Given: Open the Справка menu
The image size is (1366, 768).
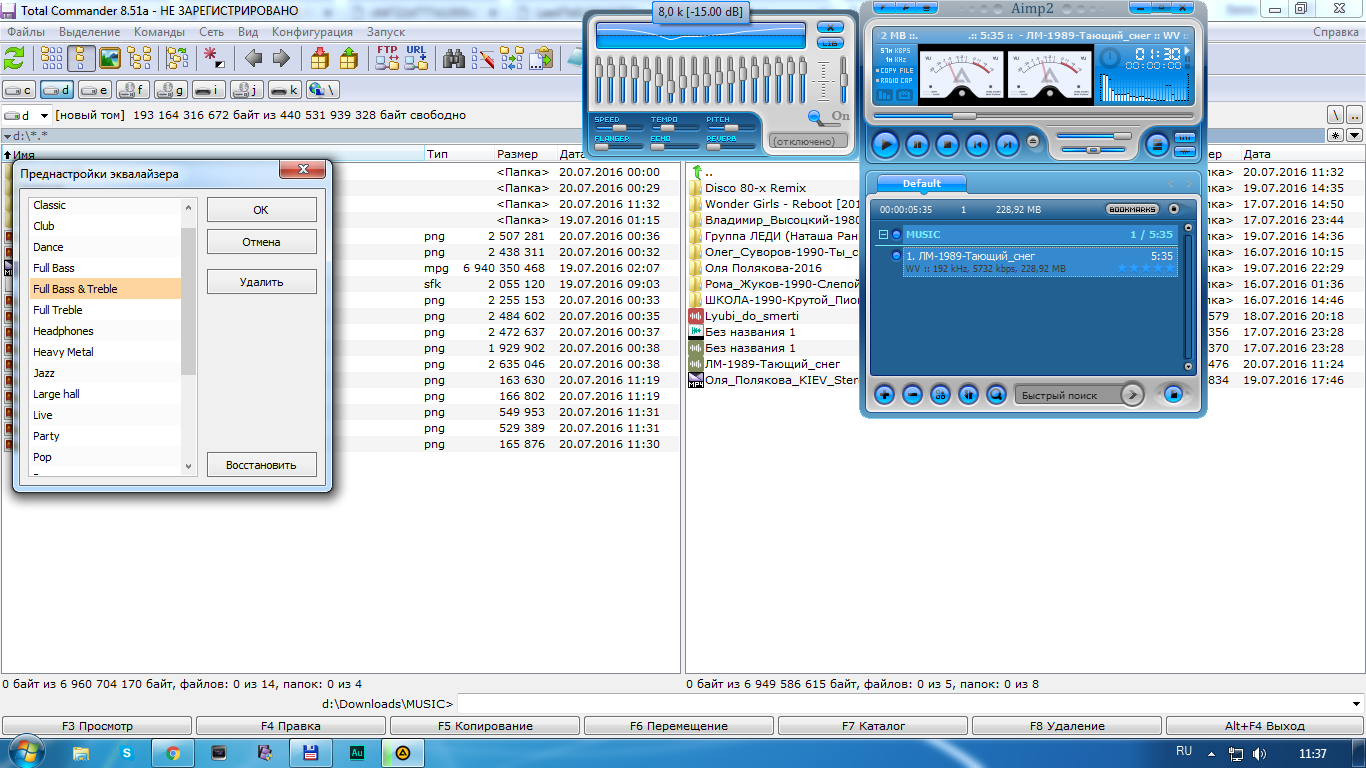Looking at the screenshot, I should 1336,32.
